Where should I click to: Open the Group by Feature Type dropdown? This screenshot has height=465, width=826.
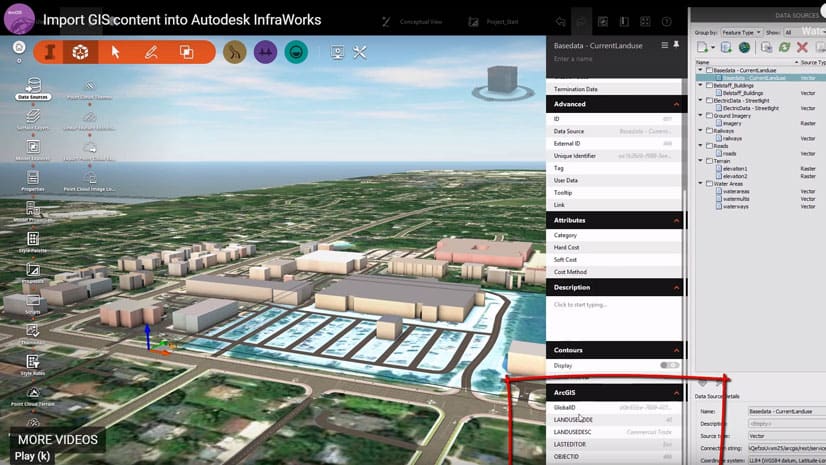(x=741, y=32)
